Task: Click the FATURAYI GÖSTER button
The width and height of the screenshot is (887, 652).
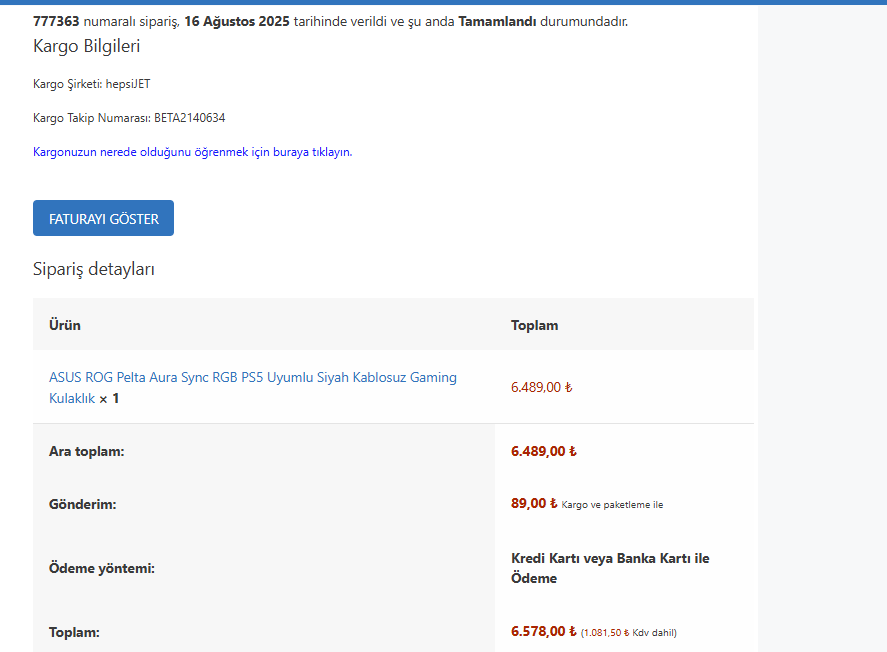Action: point(103,218)
